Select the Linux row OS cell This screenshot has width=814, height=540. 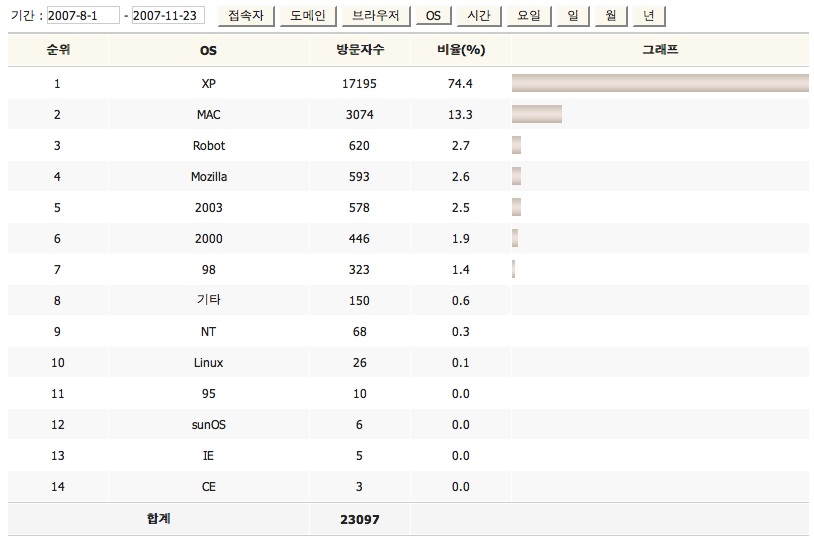coord(209,362)
